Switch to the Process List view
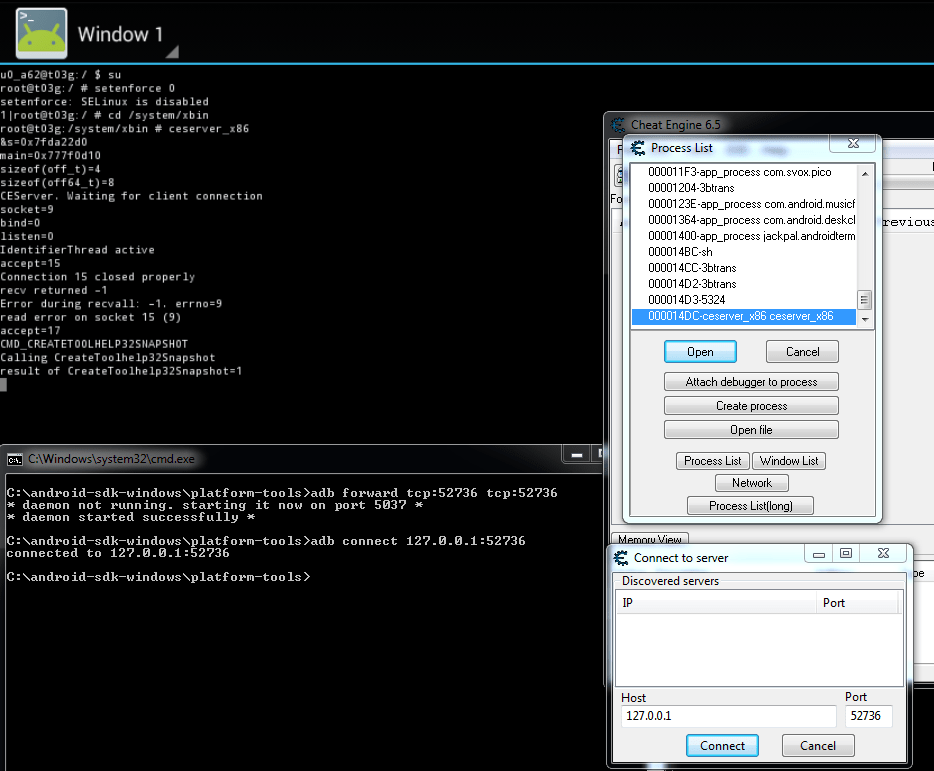 [x=712, y=460]
